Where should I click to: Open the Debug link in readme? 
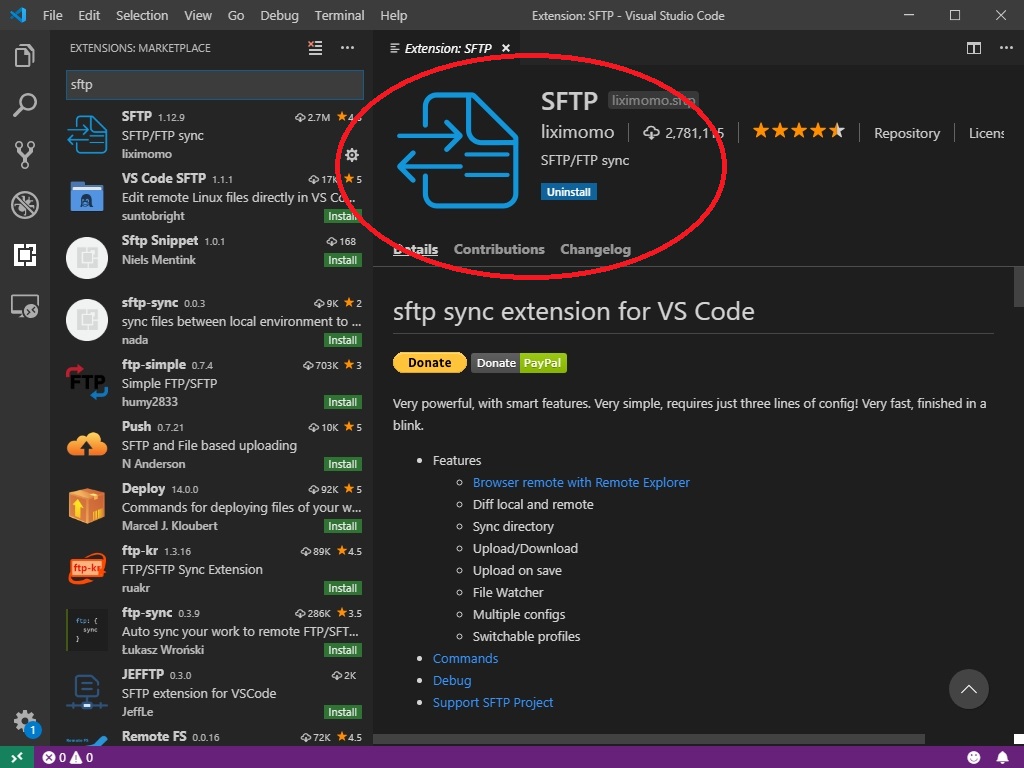pos(452,680)
